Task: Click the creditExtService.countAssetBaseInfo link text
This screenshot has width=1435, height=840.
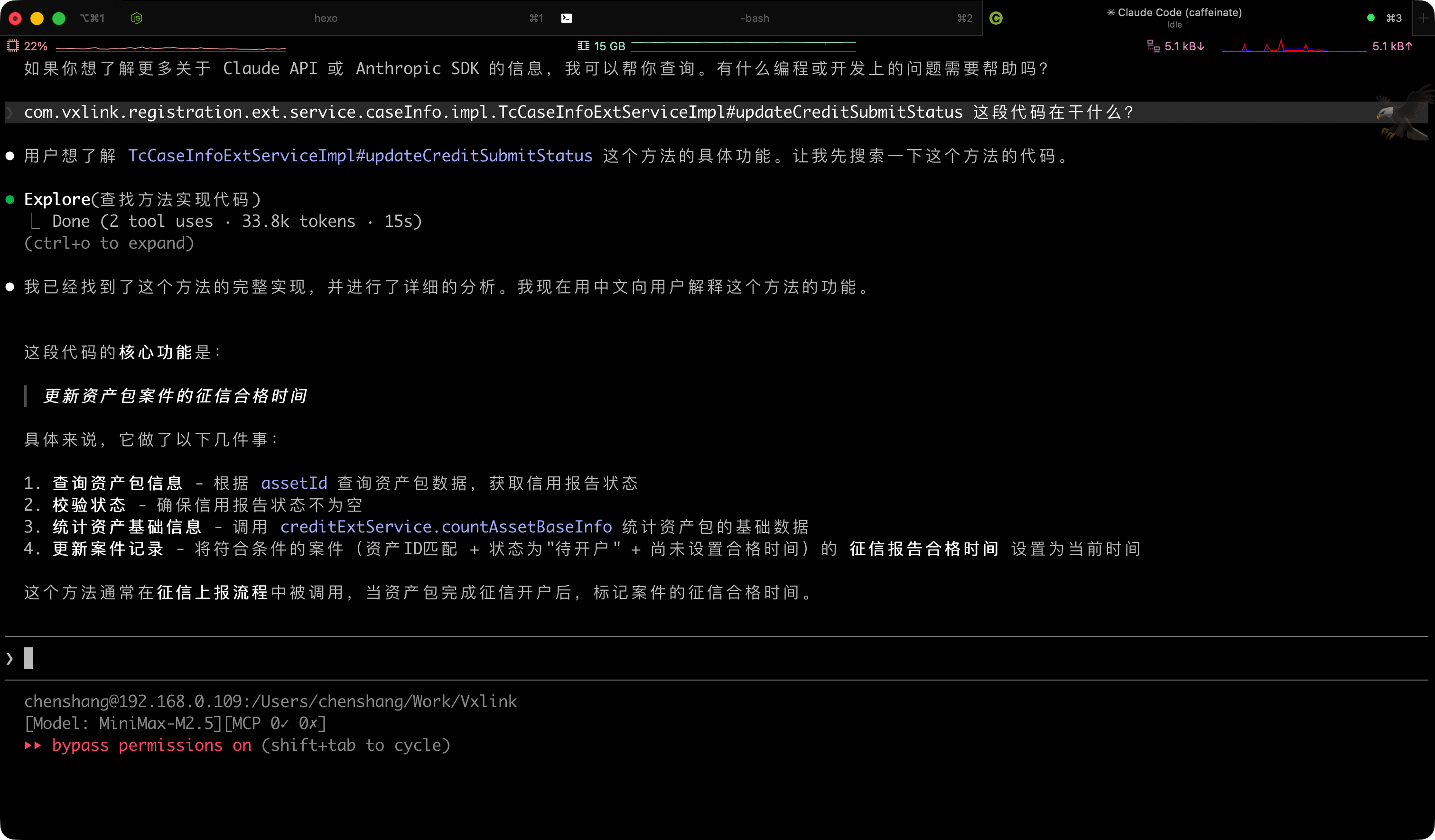Action: tap(446, 527)
